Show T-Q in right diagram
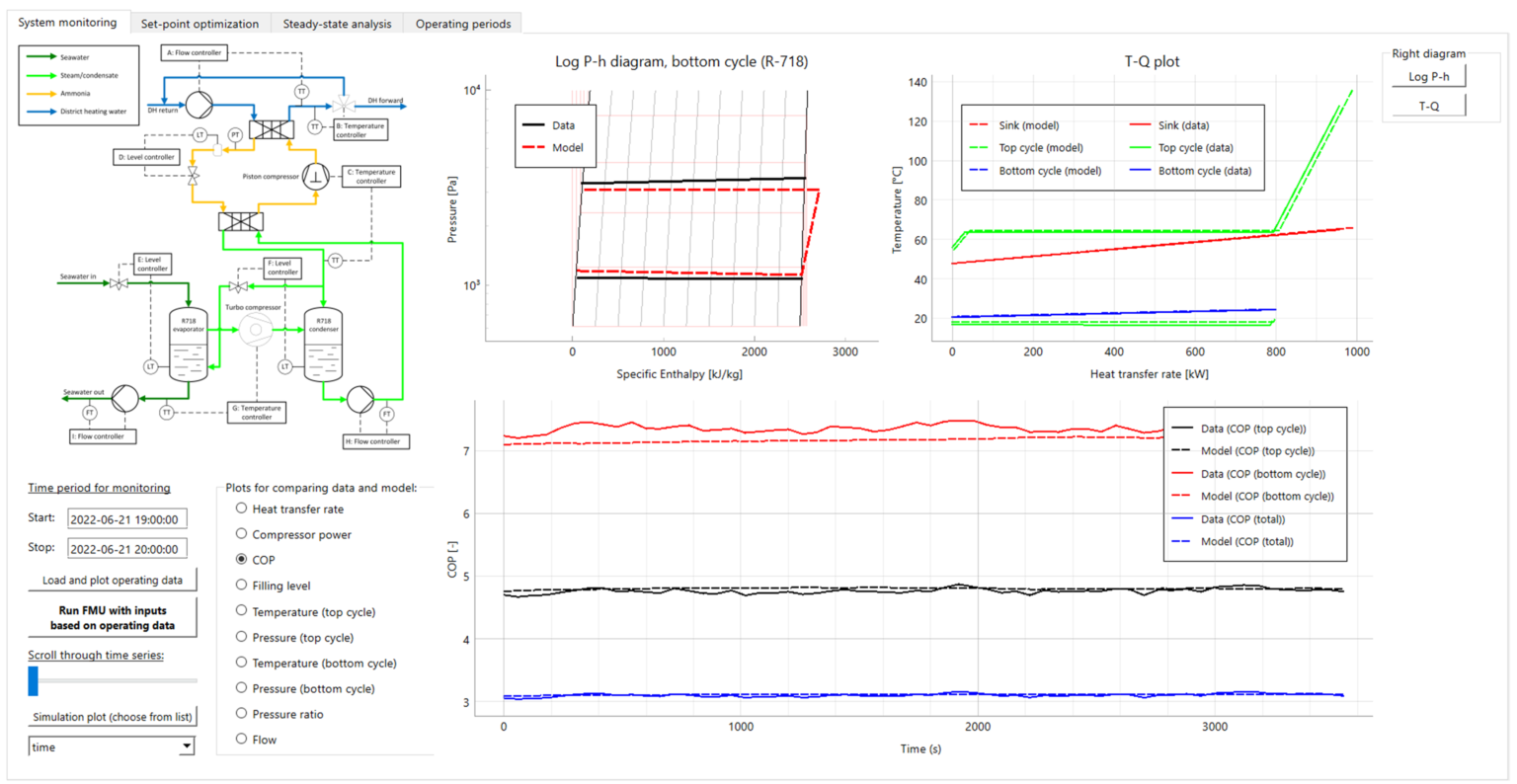The width and height of the screenshot is (1517, 784). click(1429, 106)
